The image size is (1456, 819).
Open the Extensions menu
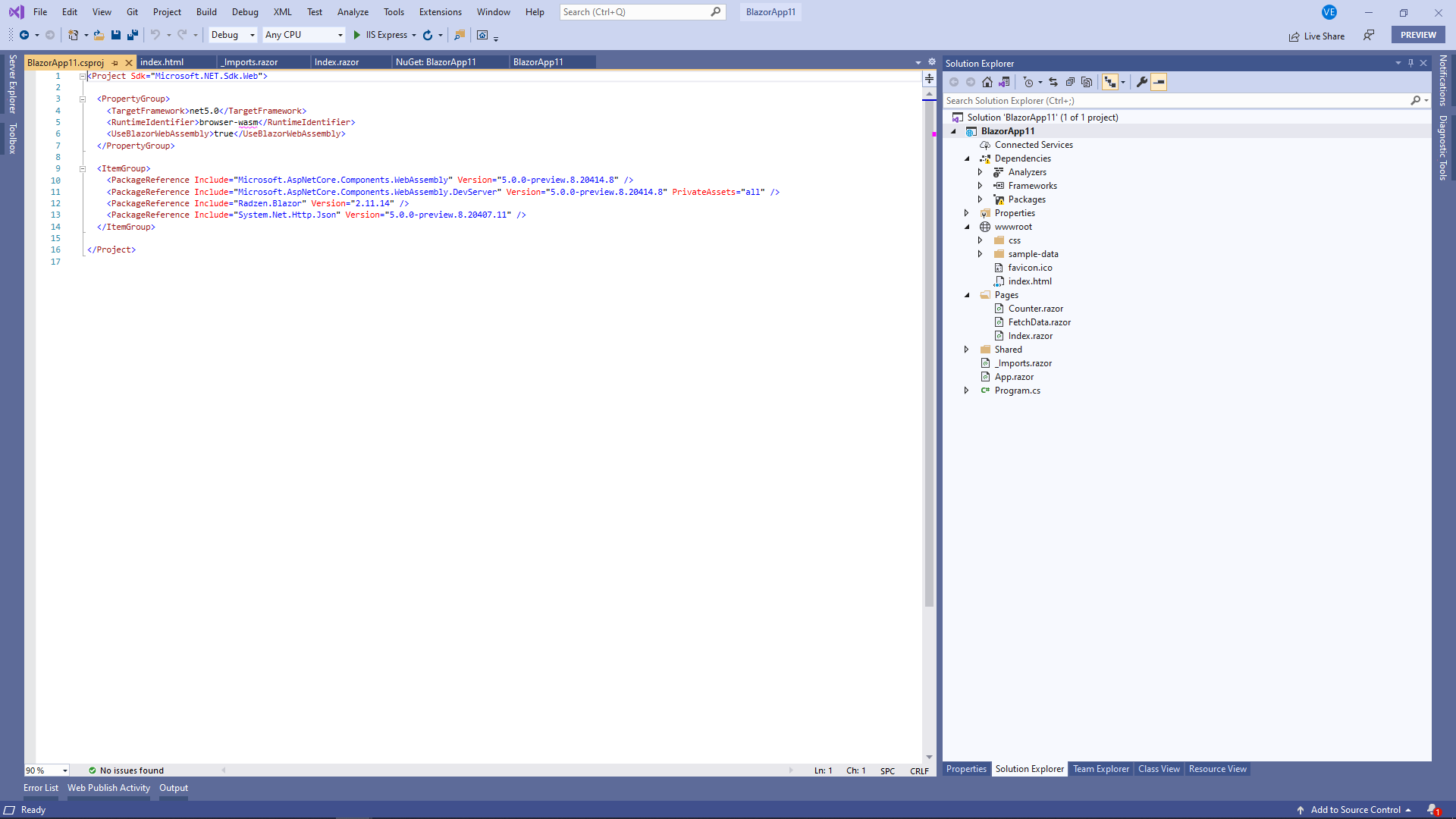[x=440, y=12]
